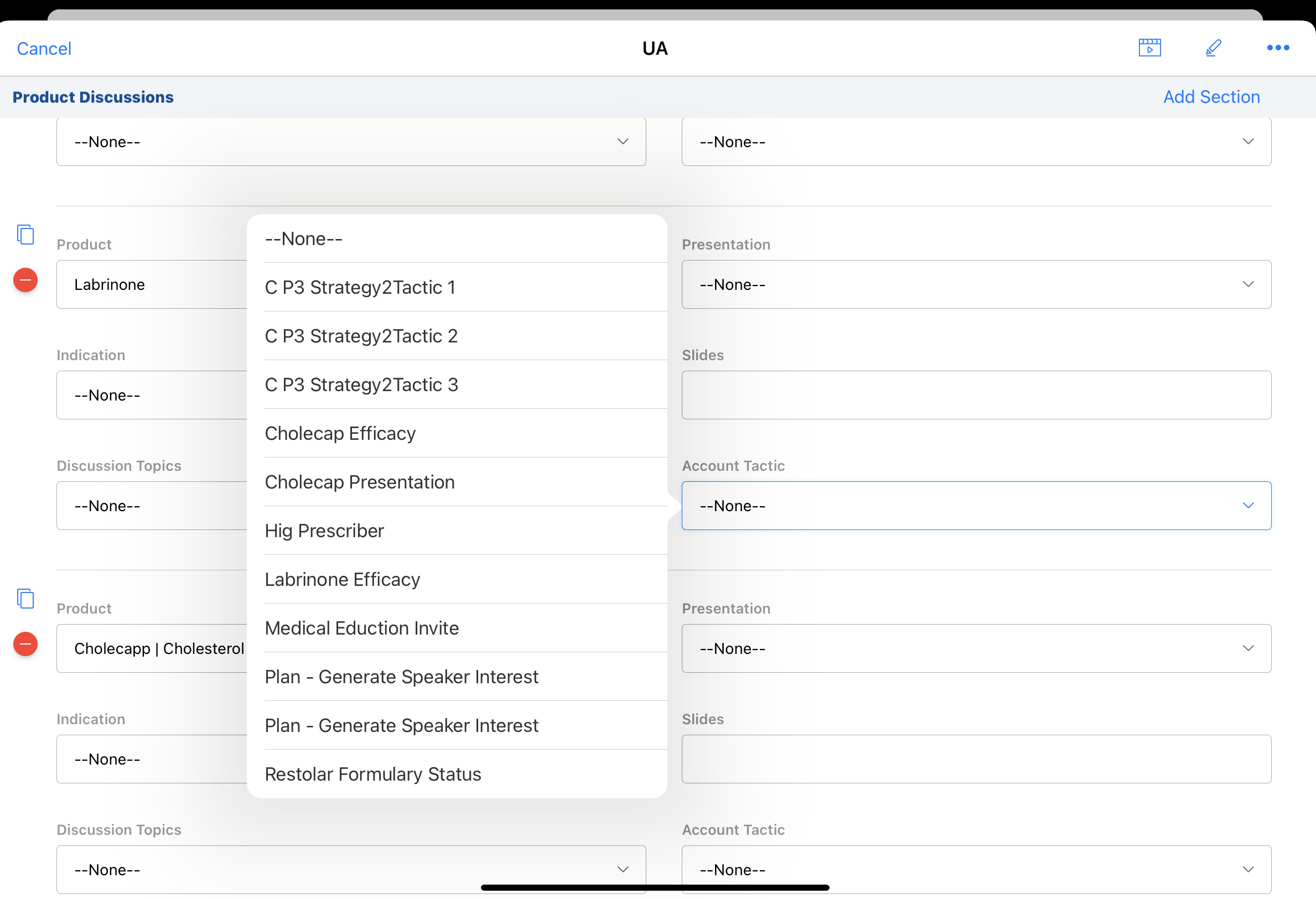Remove the Labrinone product discussion row

(x=25, y=280)
